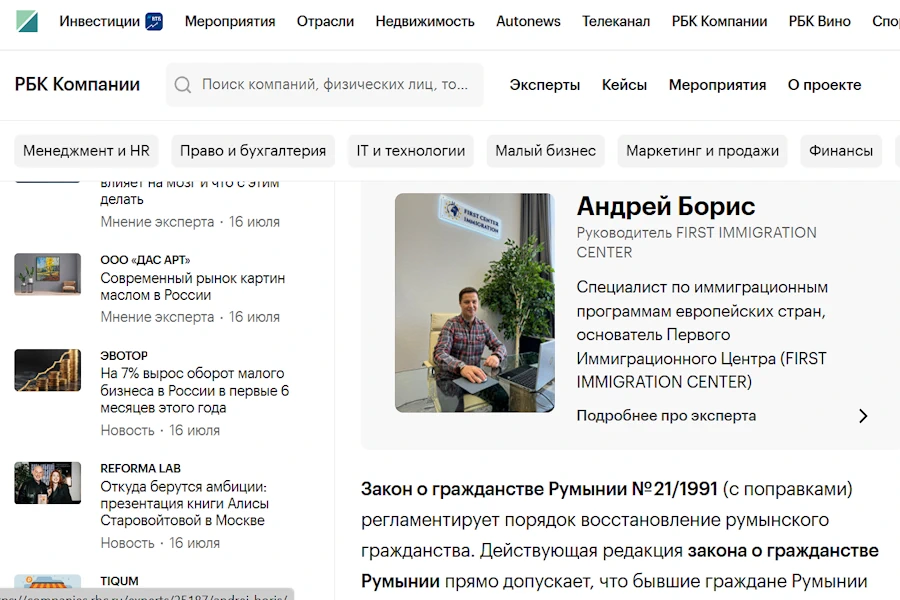
Task: Click the ЭВОТОР company name
Action: [x=124, y=355]
